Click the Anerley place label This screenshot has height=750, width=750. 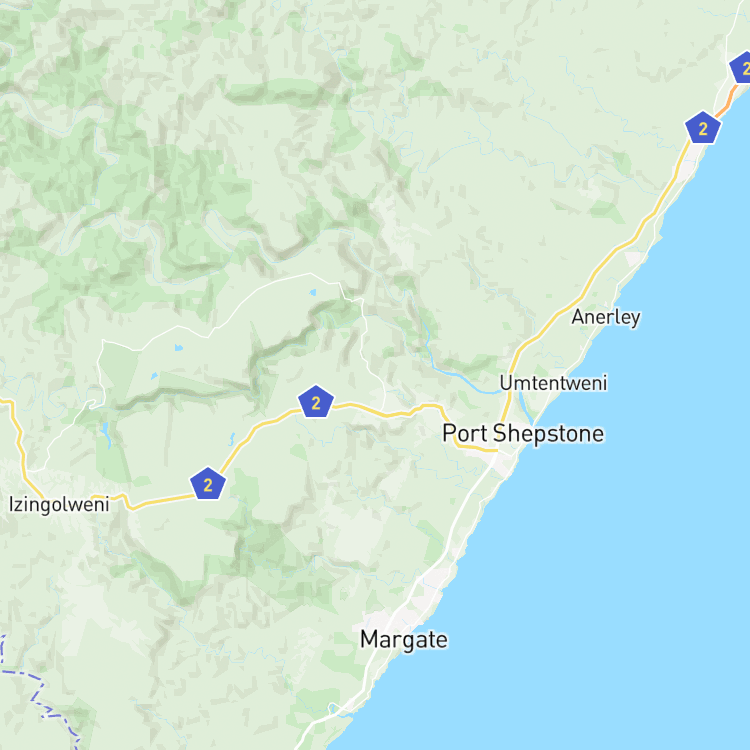(x=606, y=317)
